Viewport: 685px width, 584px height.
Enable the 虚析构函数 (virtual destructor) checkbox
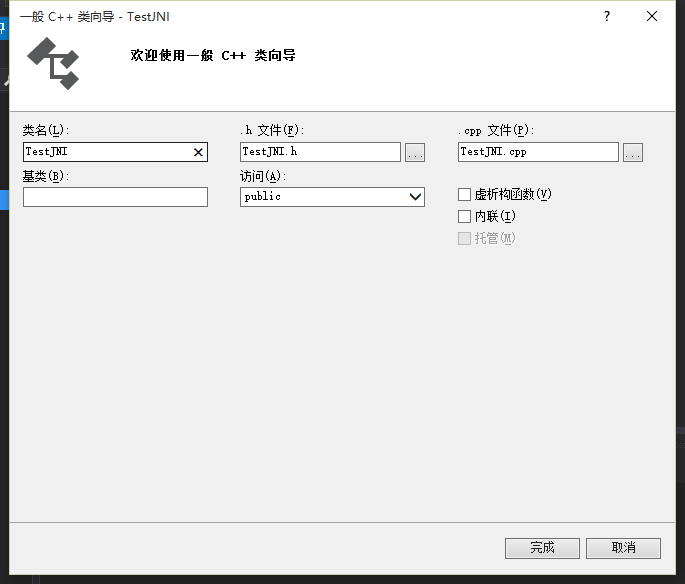tap(464, 194)
